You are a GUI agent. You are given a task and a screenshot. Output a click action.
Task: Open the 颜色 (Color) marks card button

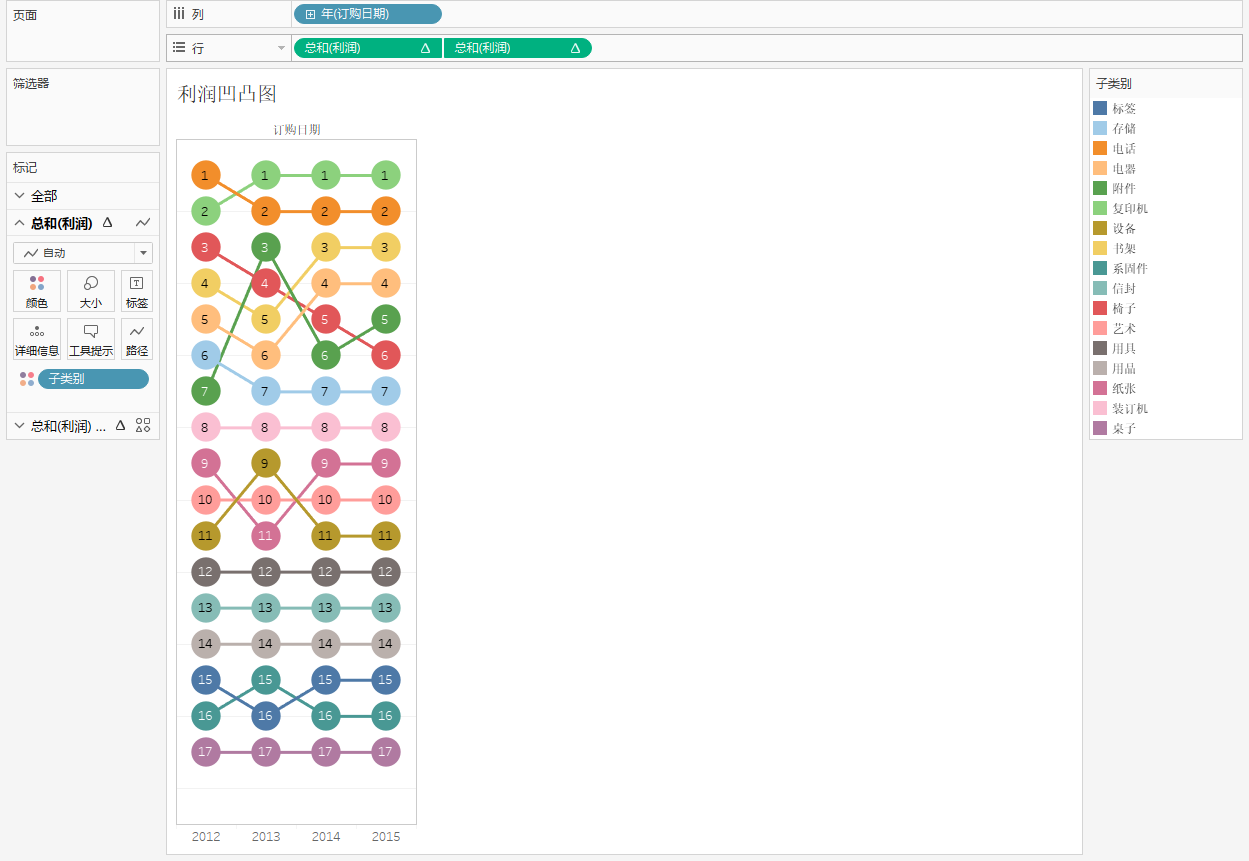(x=37, y=291)
